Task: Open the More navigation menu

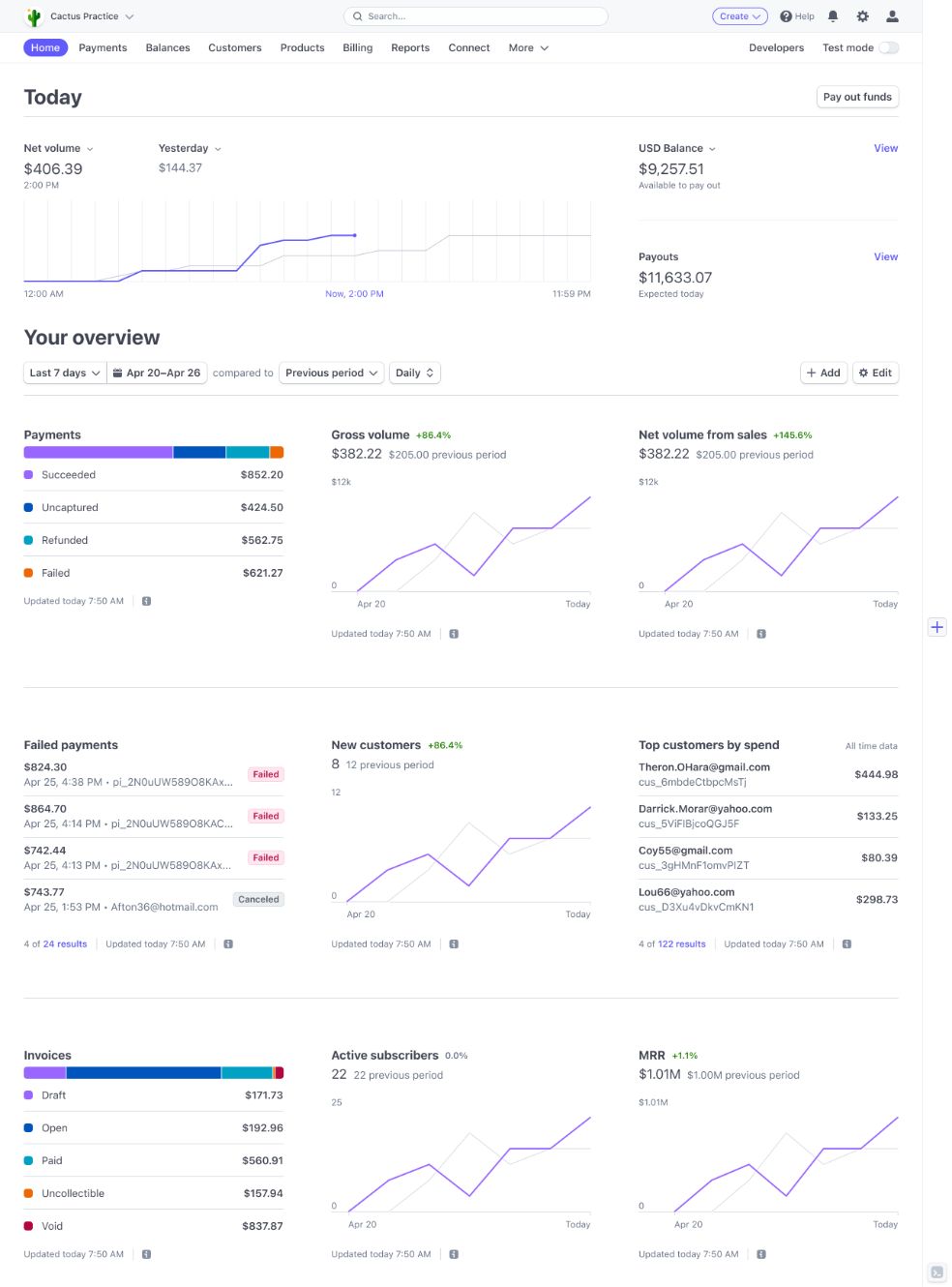Action: coord(528,47)
